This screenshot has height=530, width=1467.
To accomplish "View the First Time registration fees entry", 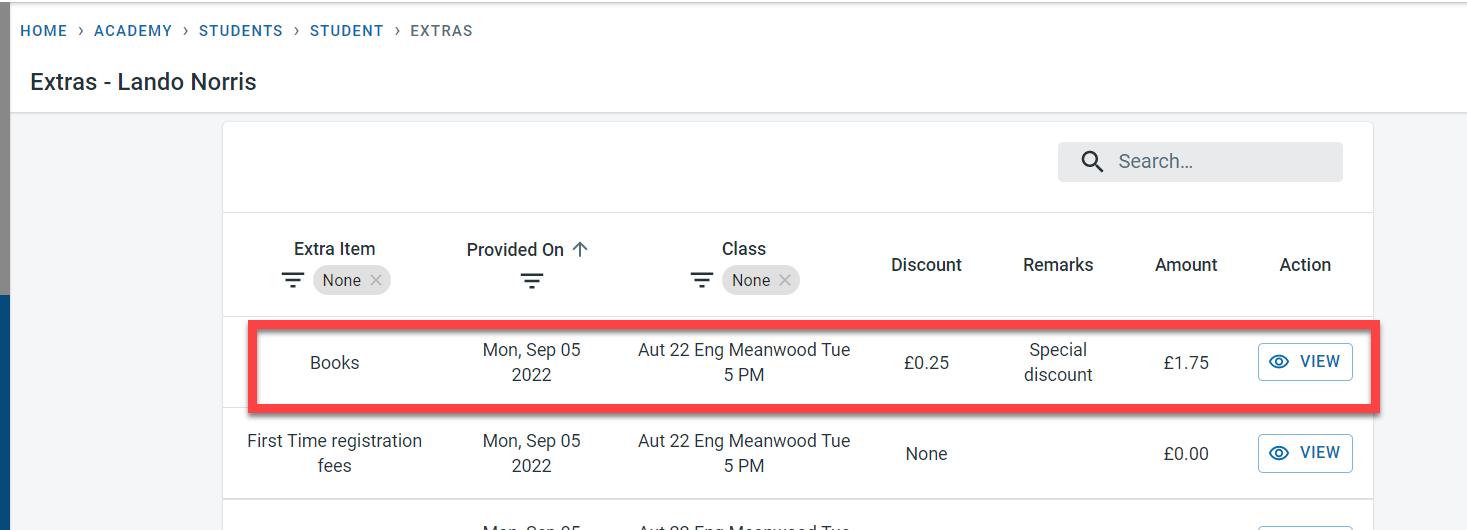I will [x=1305, y=453].
